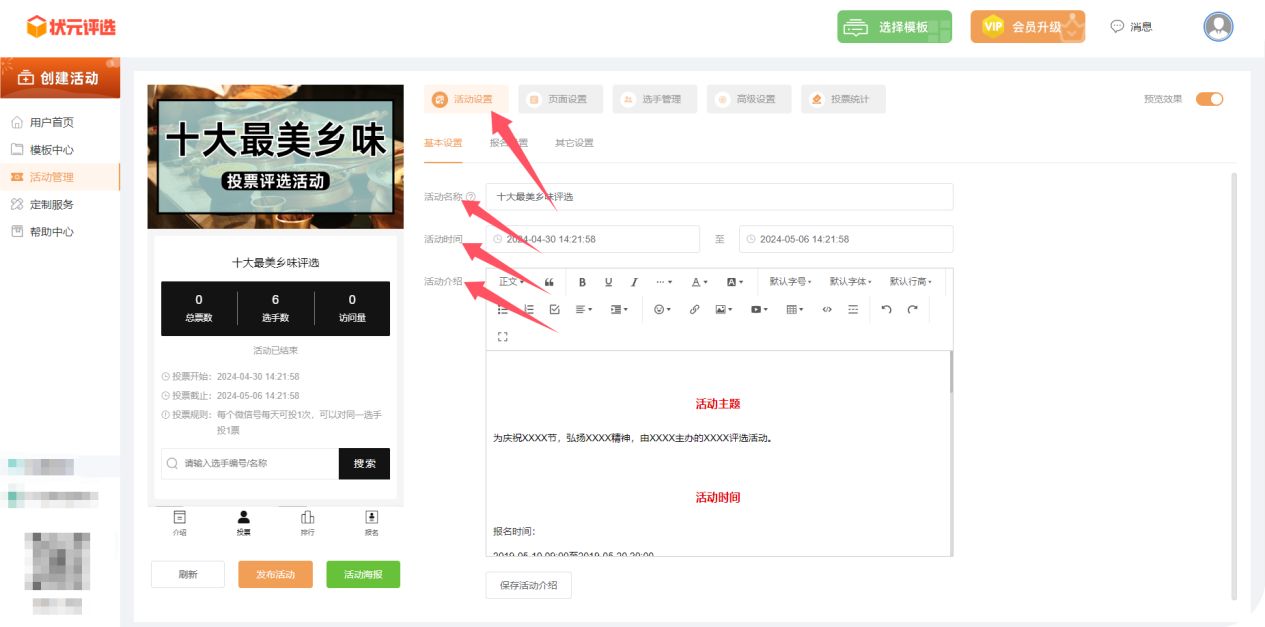The width and height of the screenshot is (1265, 627).
Task: Expand the 默认行高 line height dropdown
Action: click(x=910, y=282)
